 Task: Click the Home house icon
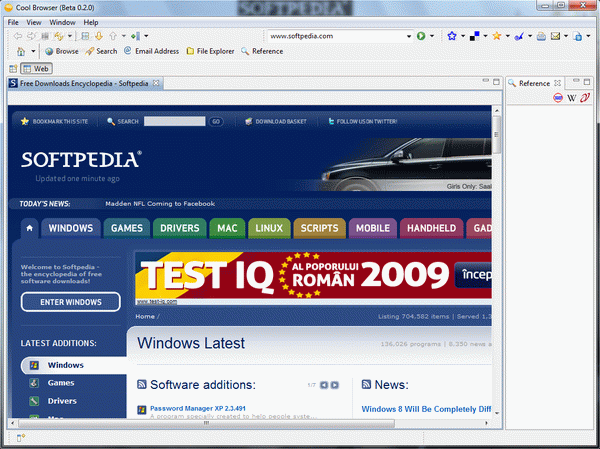21,51
